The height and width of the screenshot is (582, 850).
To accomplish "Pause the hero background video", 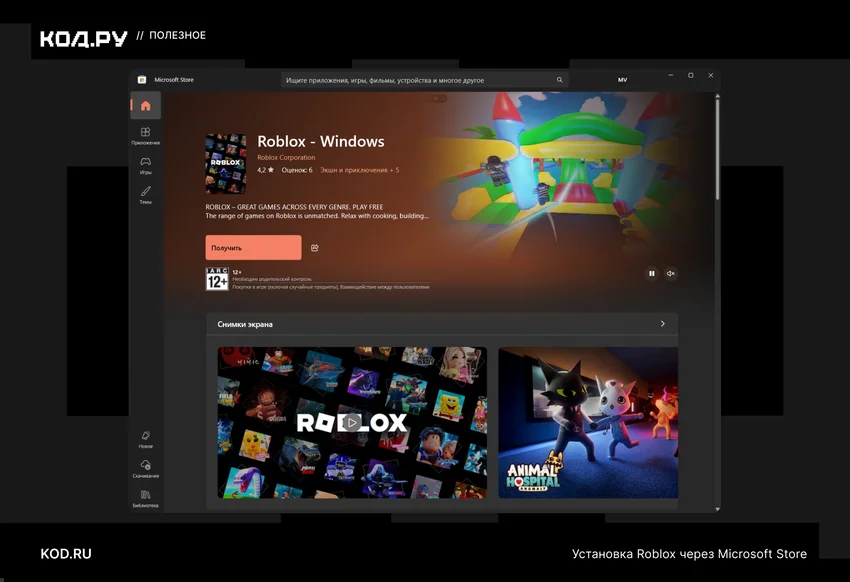I will pyautogui.click(x=652, y=274).
